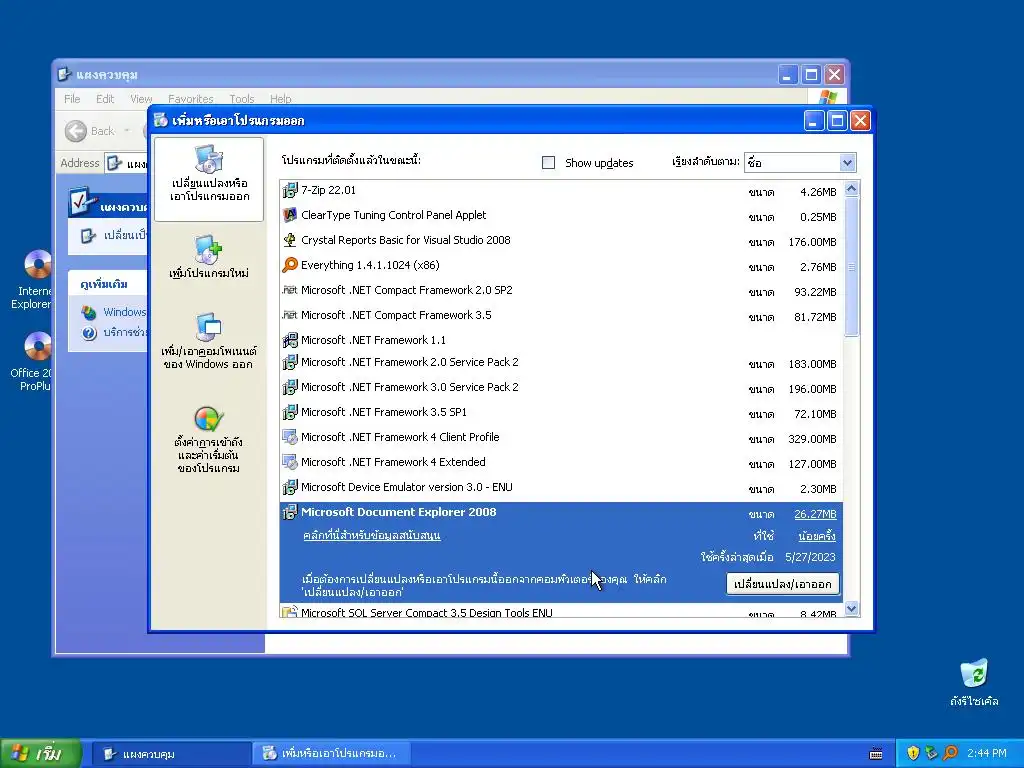
Task: Click the Address bar Control Panel icon
Action: coord(114,163)
